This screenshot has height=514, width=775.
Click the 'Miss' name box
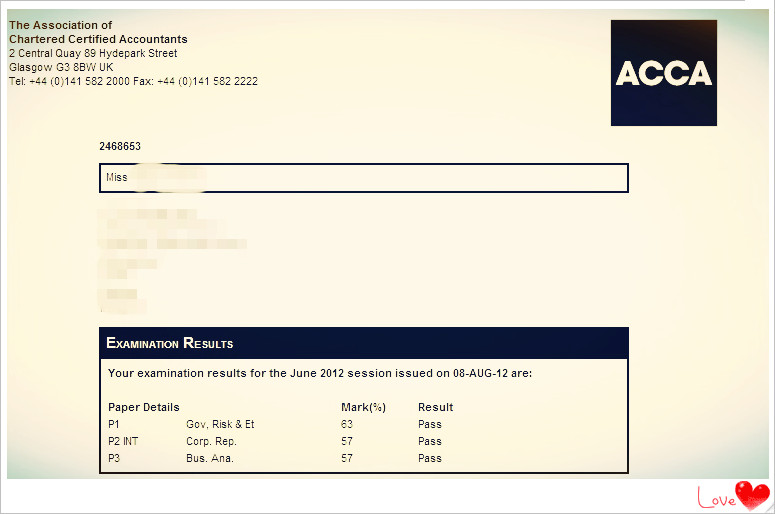[x=364, y=178]
